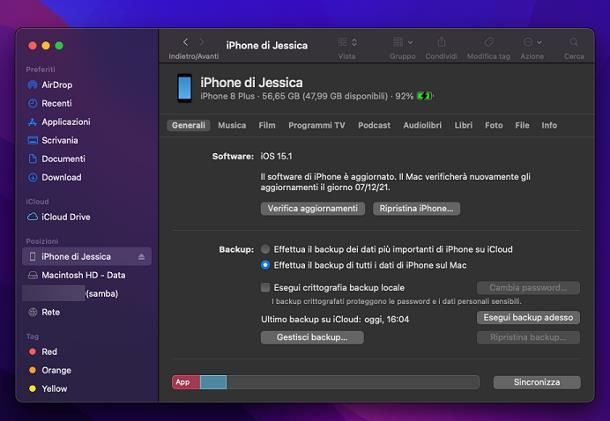Click Ripristina iPhone... button
The width and height of the screenshot is (610, 421).
pyautogui.click(x=416, y=209)
